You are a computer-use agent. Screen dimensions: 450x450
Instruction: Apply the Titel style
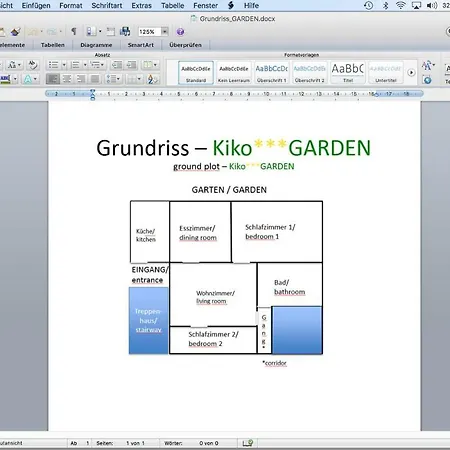point(348,72)
